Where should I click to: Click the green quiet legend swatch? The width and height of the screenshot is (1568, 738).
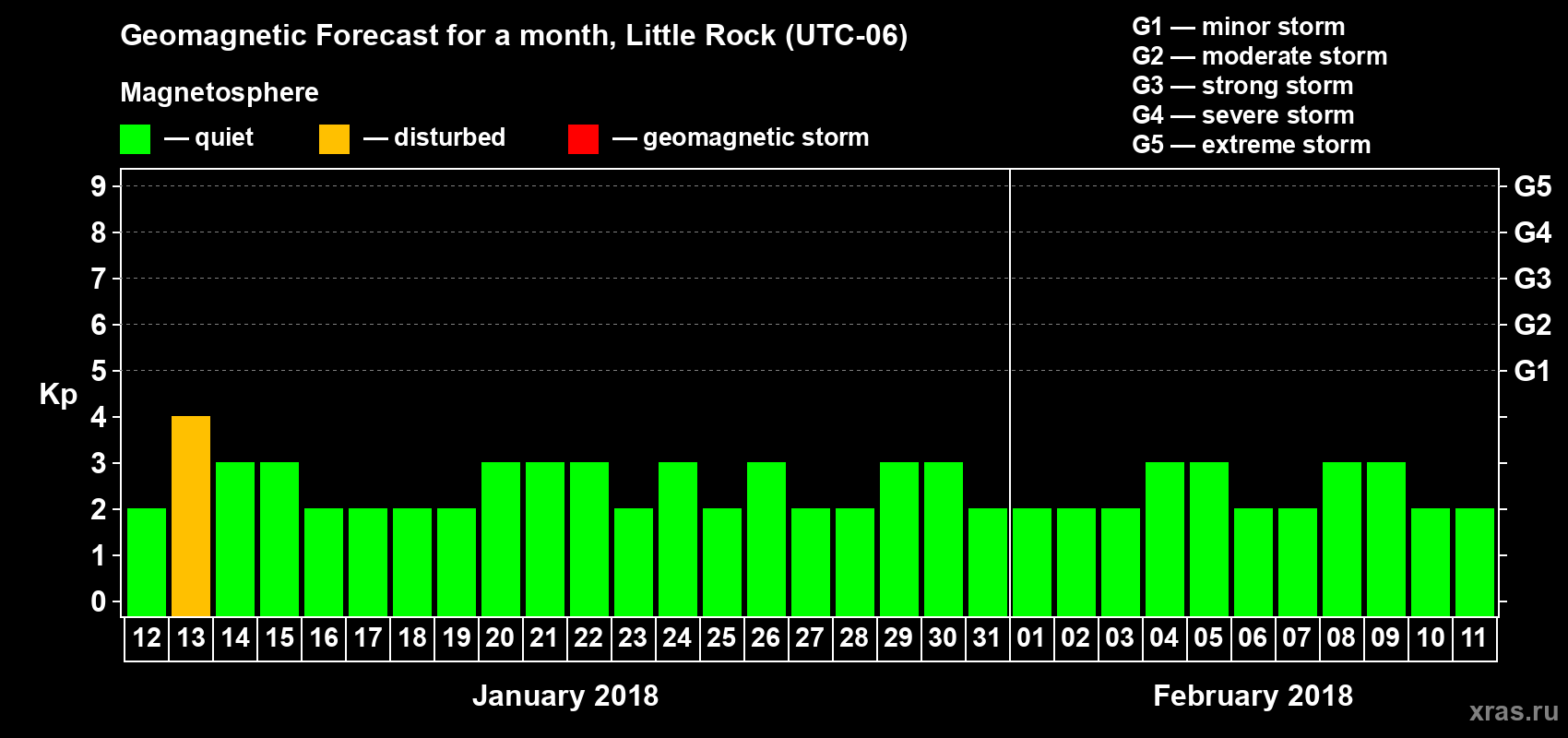pyautogui.click(x=135, y=139)
